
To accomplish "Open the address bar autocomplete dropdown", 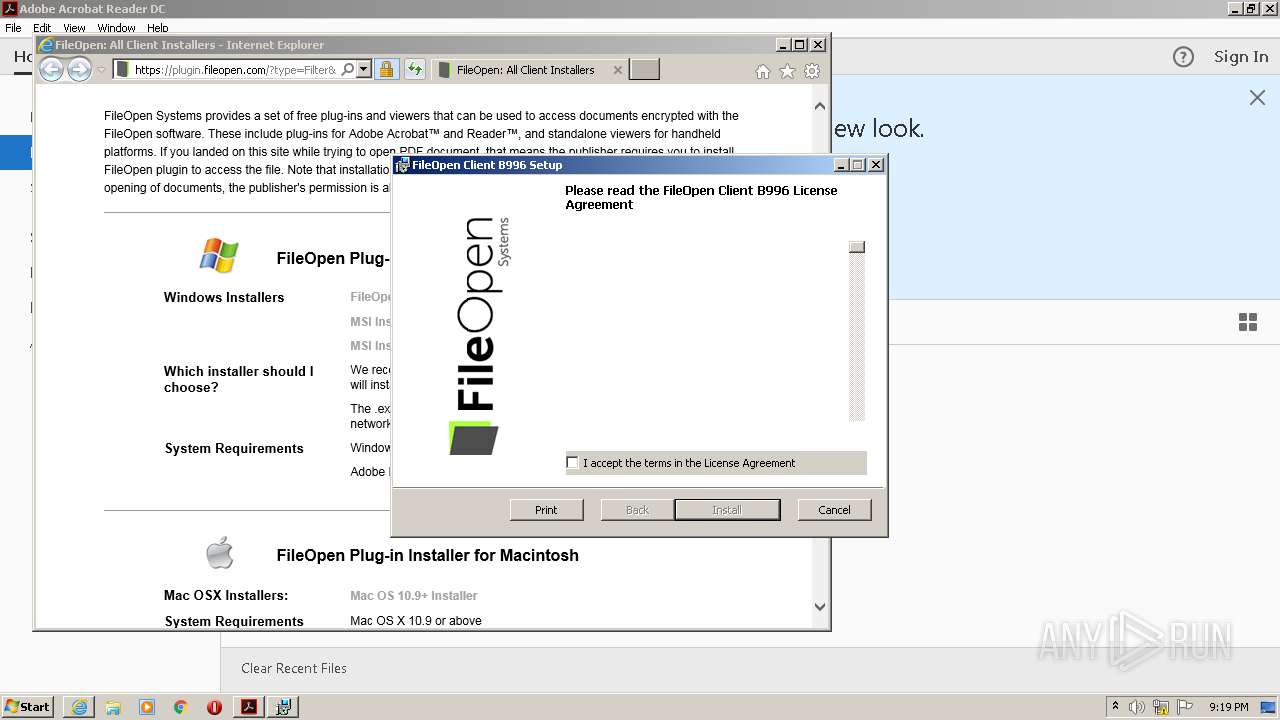I will pos(364,70).
